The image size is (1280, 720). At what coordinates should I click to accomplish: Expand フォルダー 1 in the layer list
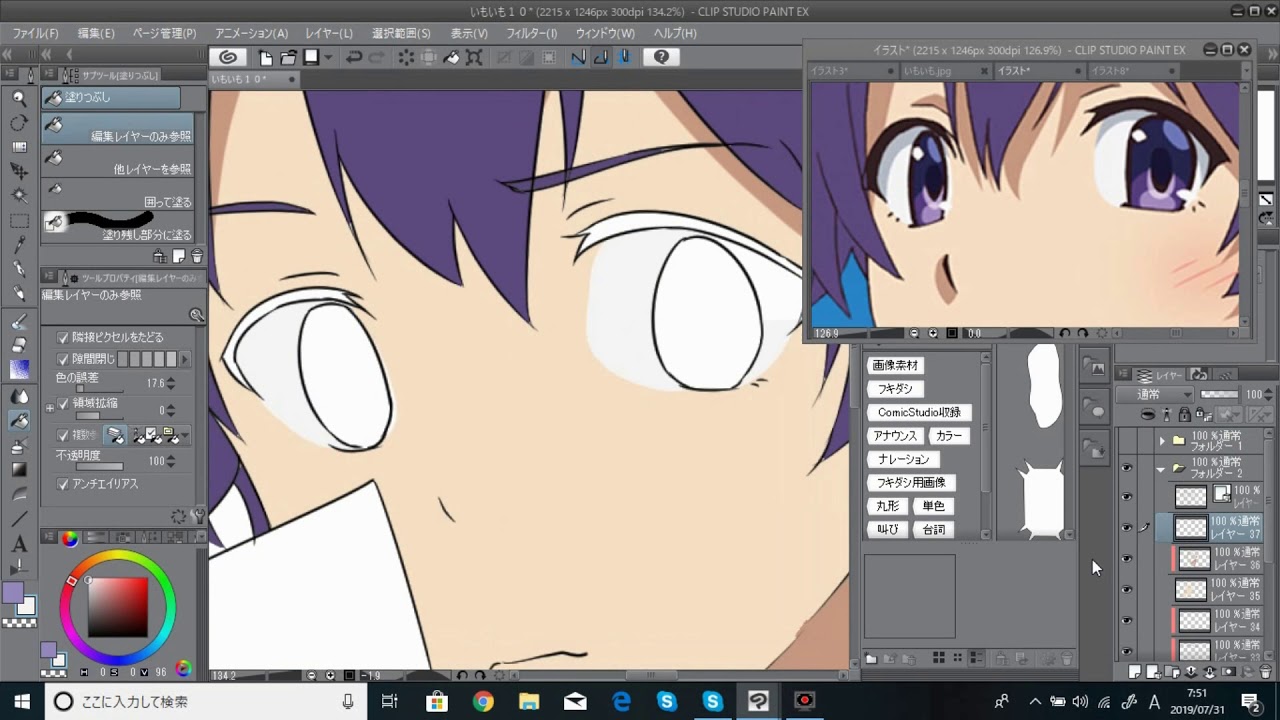[x=1162, y=440]
